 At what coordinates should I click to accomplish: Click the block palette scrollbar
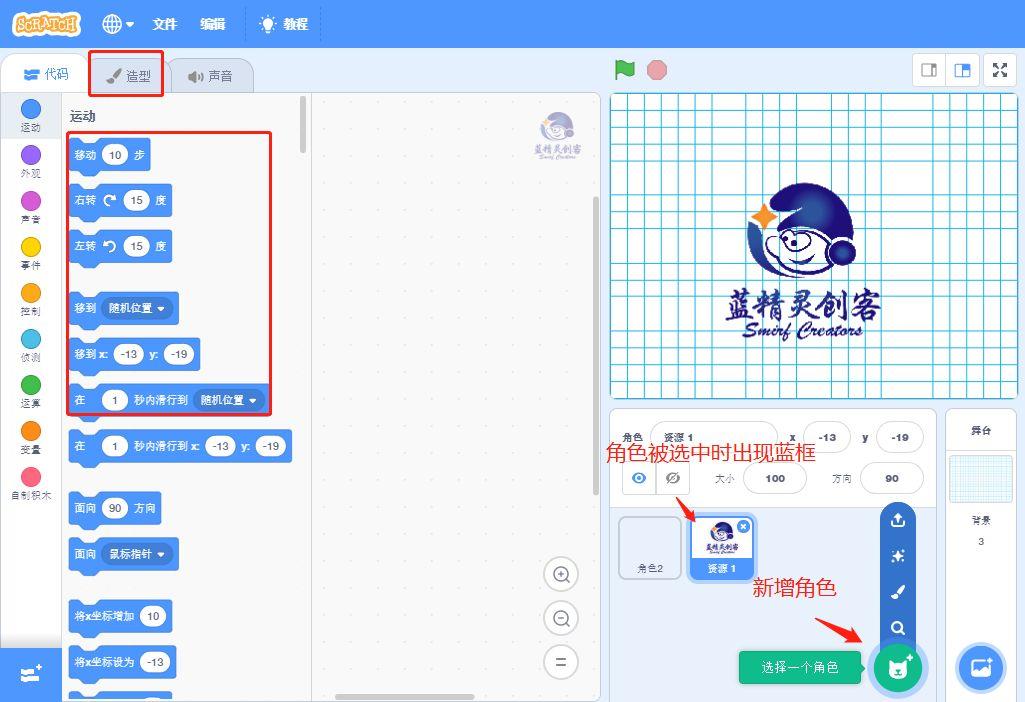click(x=303, y=125)
